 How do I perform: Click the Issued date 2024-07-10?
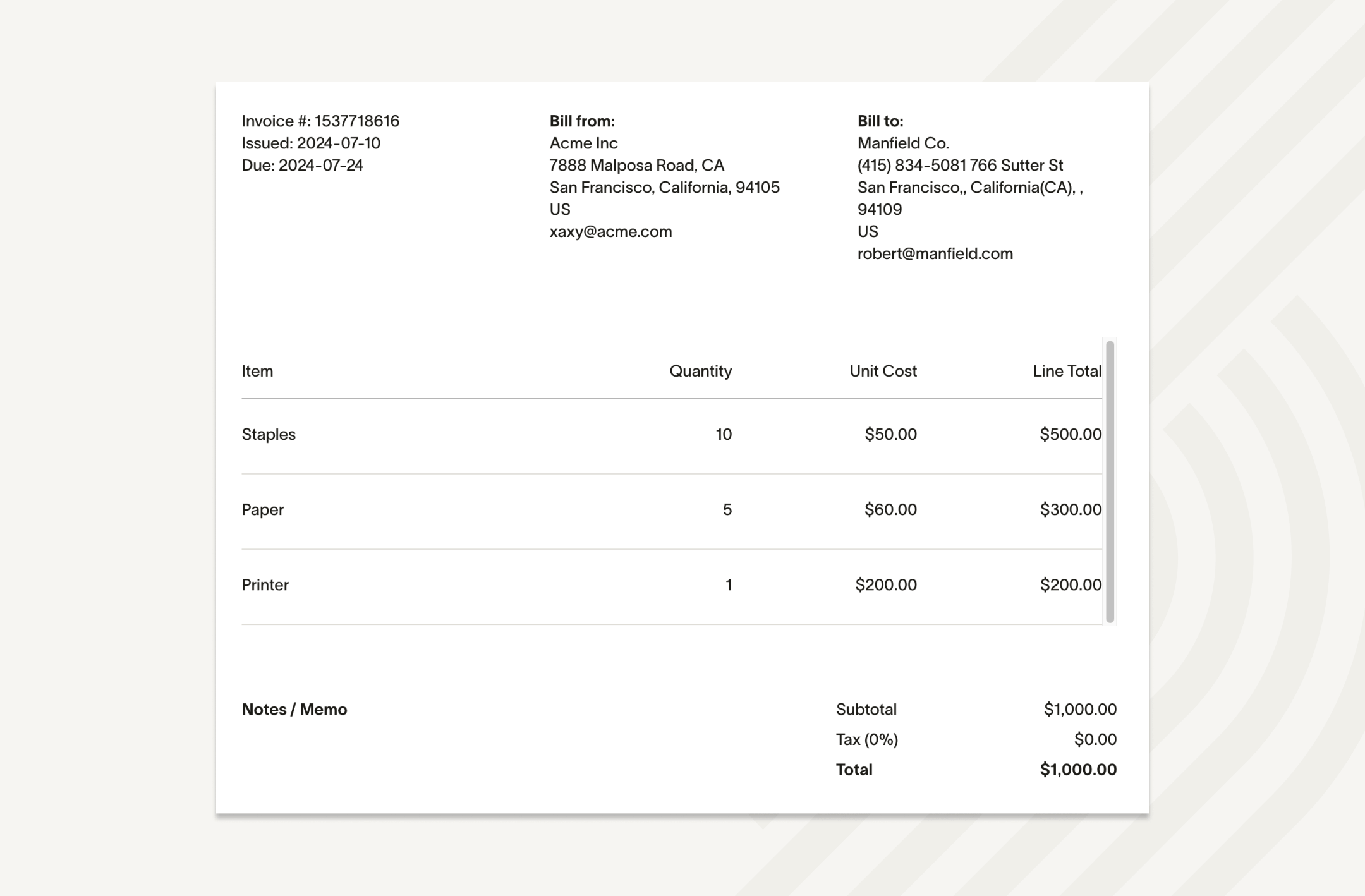coord(339,143)
